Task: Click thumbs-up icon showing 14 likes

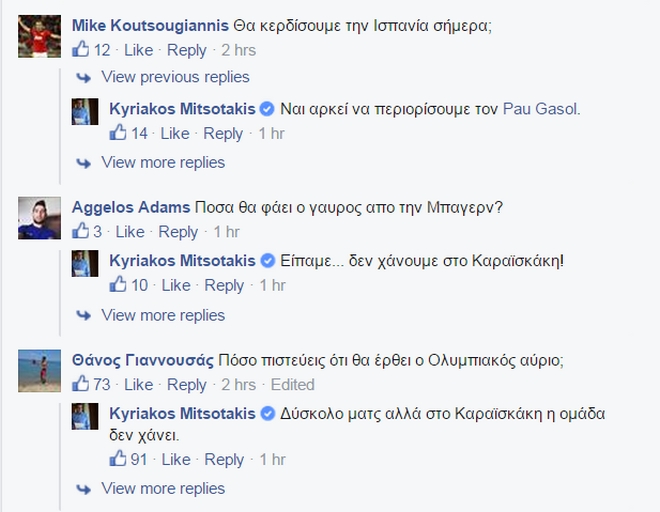Action: point(119,133)
